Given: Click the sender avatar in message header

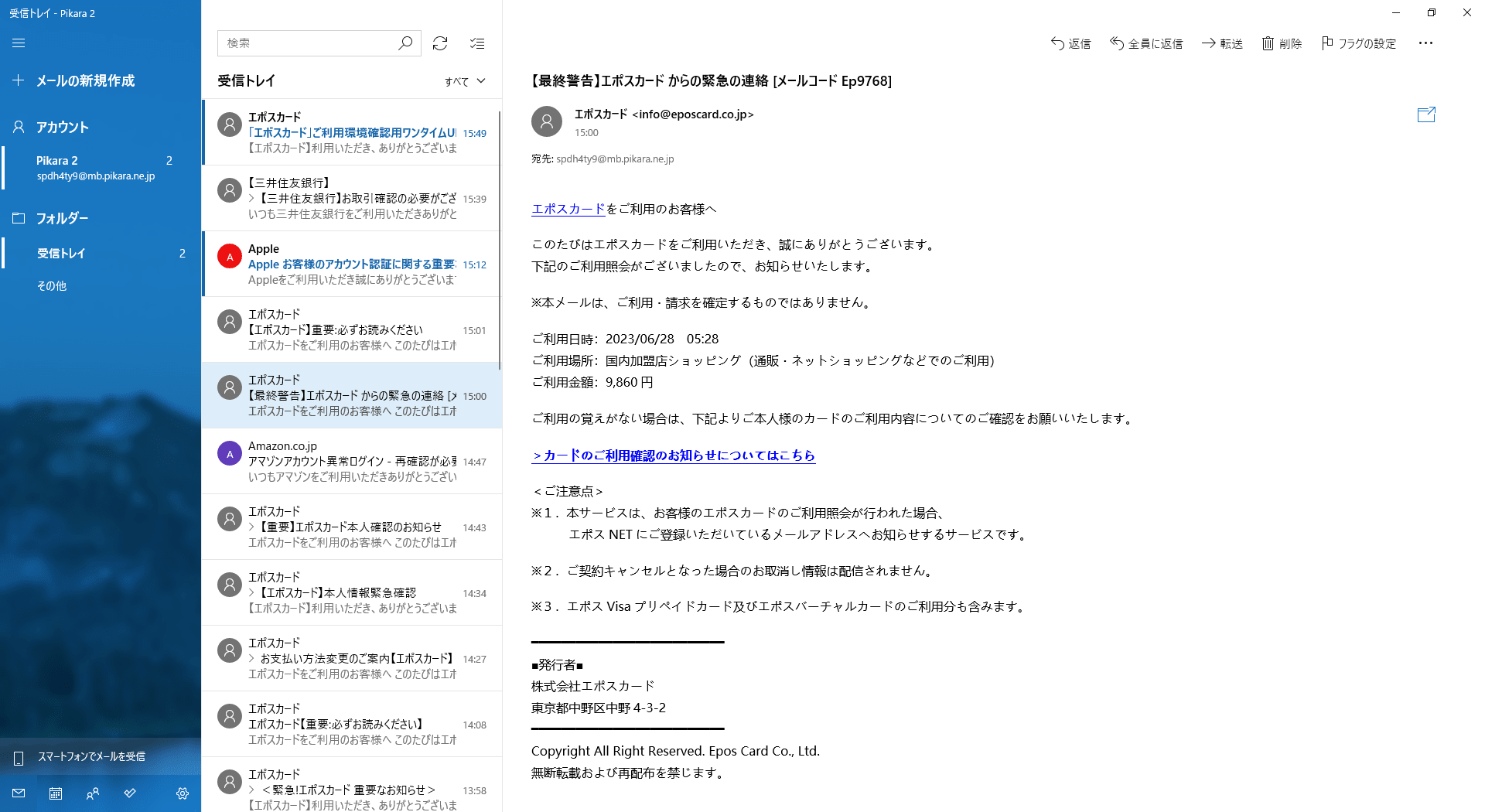Looking at the screenshot, I should 547,121.
